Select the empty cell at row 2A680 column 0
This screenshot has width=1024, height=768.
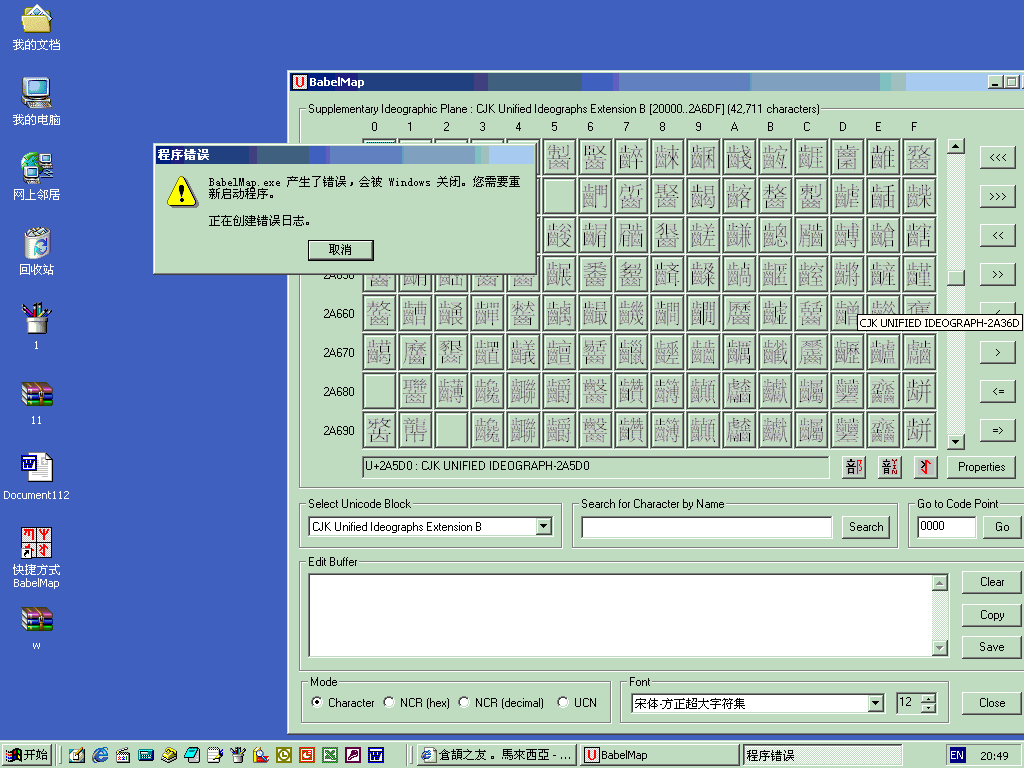tap(379, 392)
